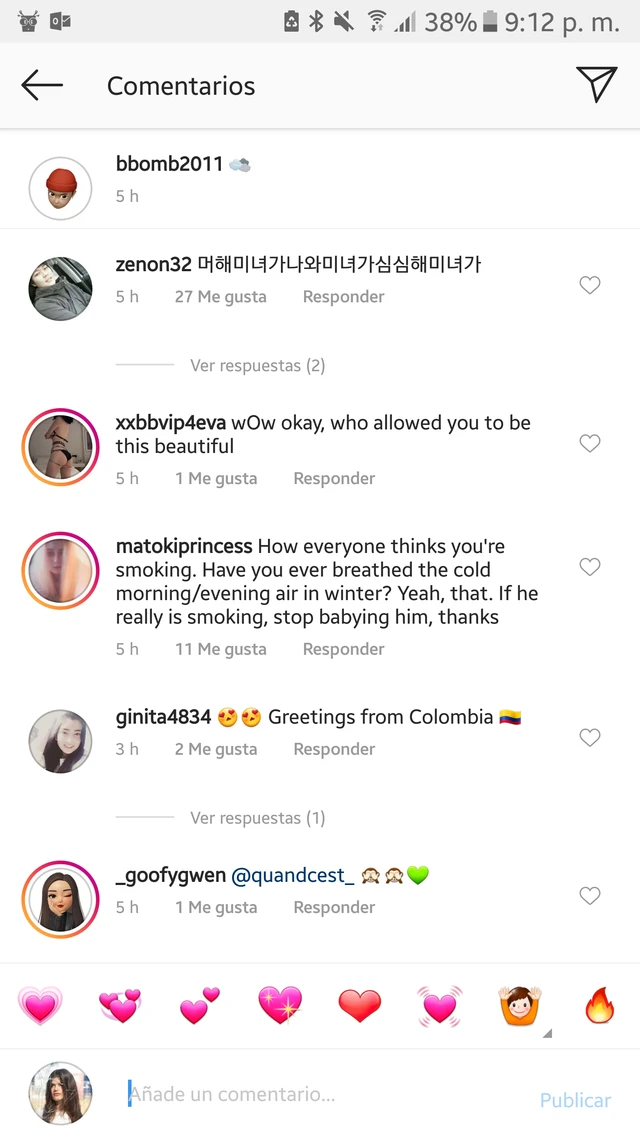Open skin tone variants on raising hands emoji
The width and height of the screenshot is (640, 1138).
(x=546, y=1033)
